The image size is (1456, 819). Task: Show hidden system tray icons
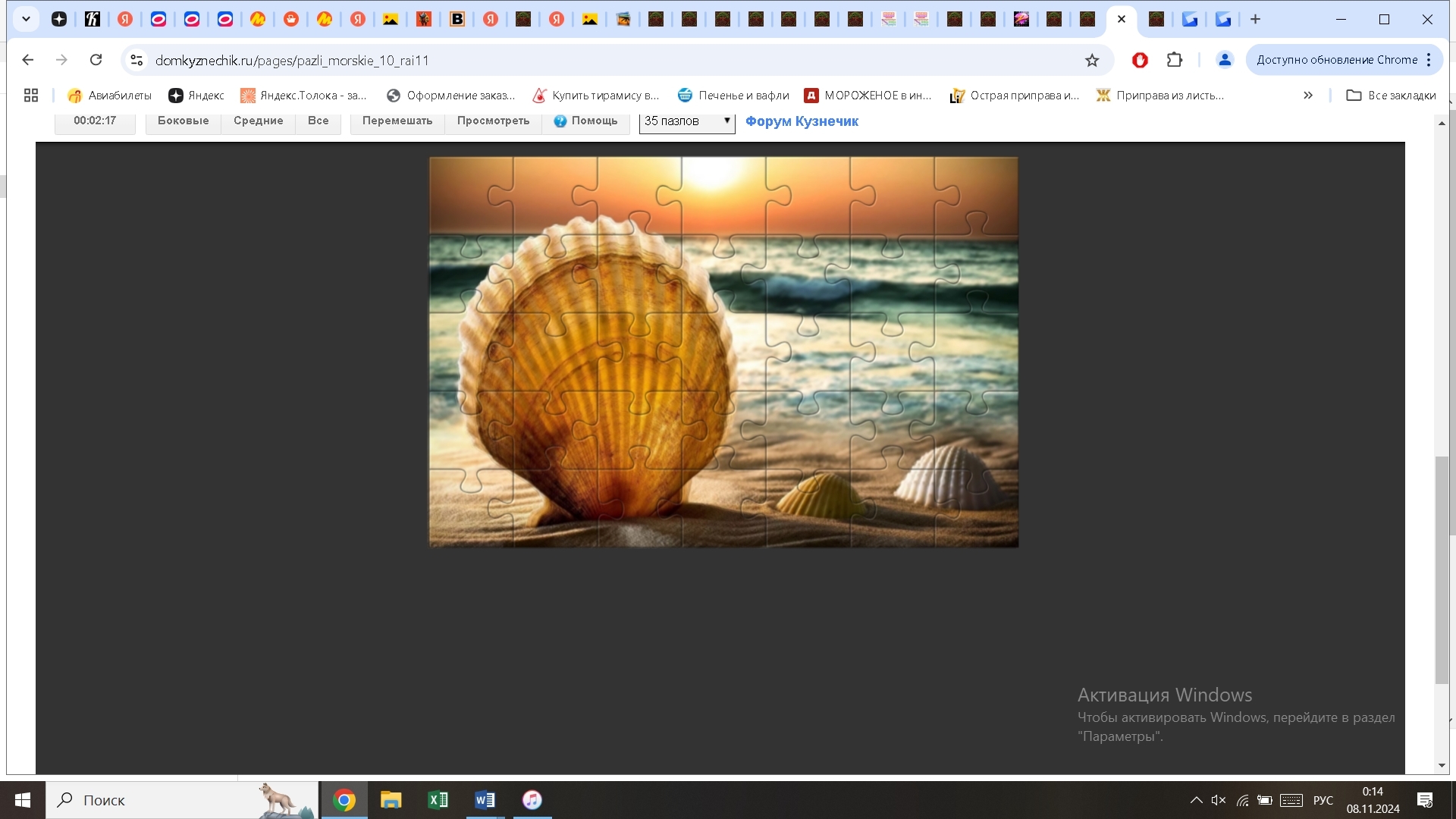[1196, 800]
